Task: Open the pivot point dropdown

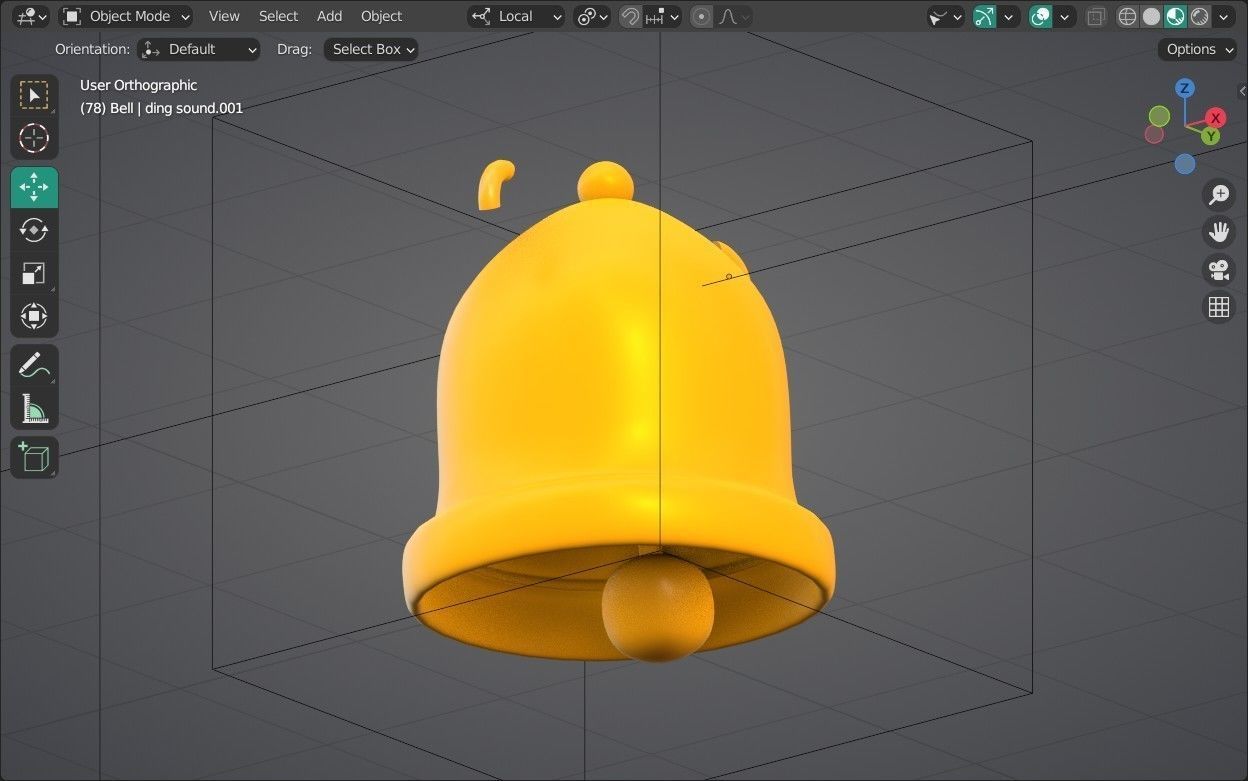Action: 592,16
